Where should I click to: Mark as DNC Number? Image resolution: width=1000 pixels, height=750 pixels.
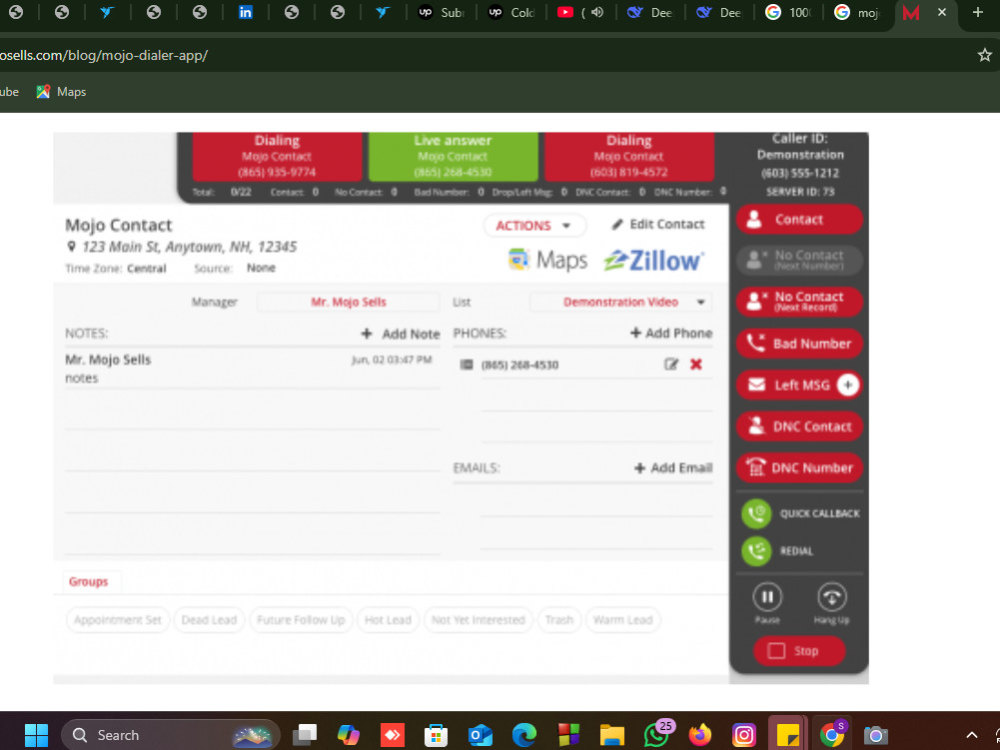pos(799,468)
